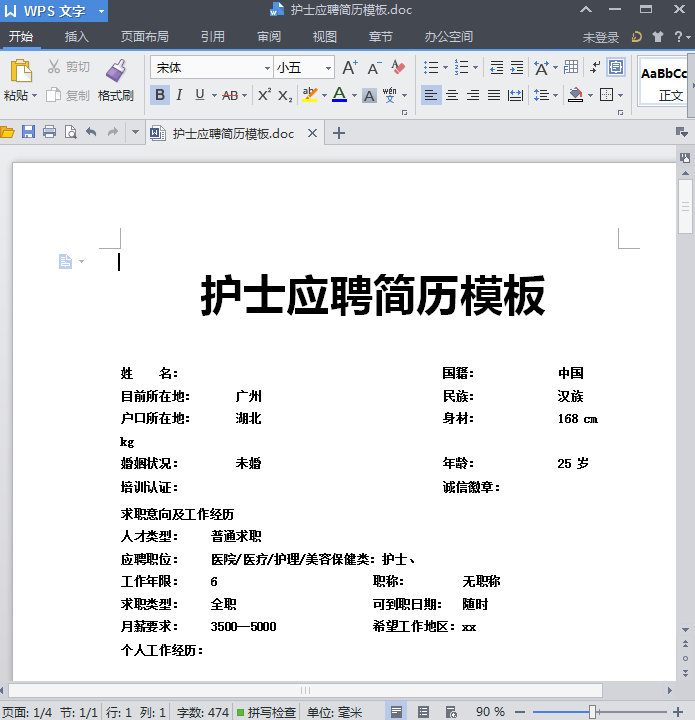Image resolution: width=695 pixels, height=720 pixels.
Task: Open font name dropdown 宋体
Action: click(x=267, y=68)
